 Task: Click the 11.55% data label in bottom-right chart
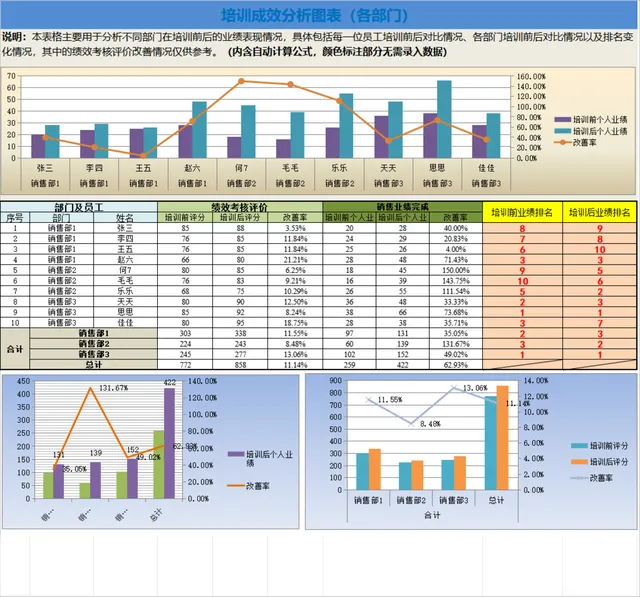click(390, 399)
